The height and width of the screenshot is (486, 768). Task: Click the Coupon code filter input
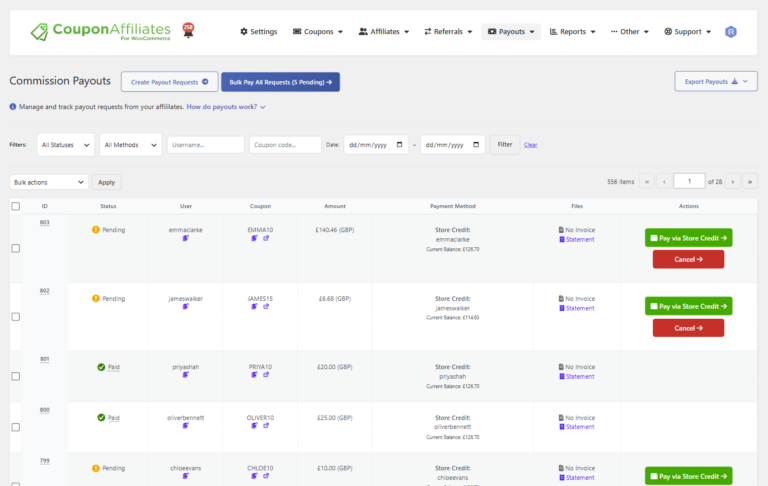285,145
